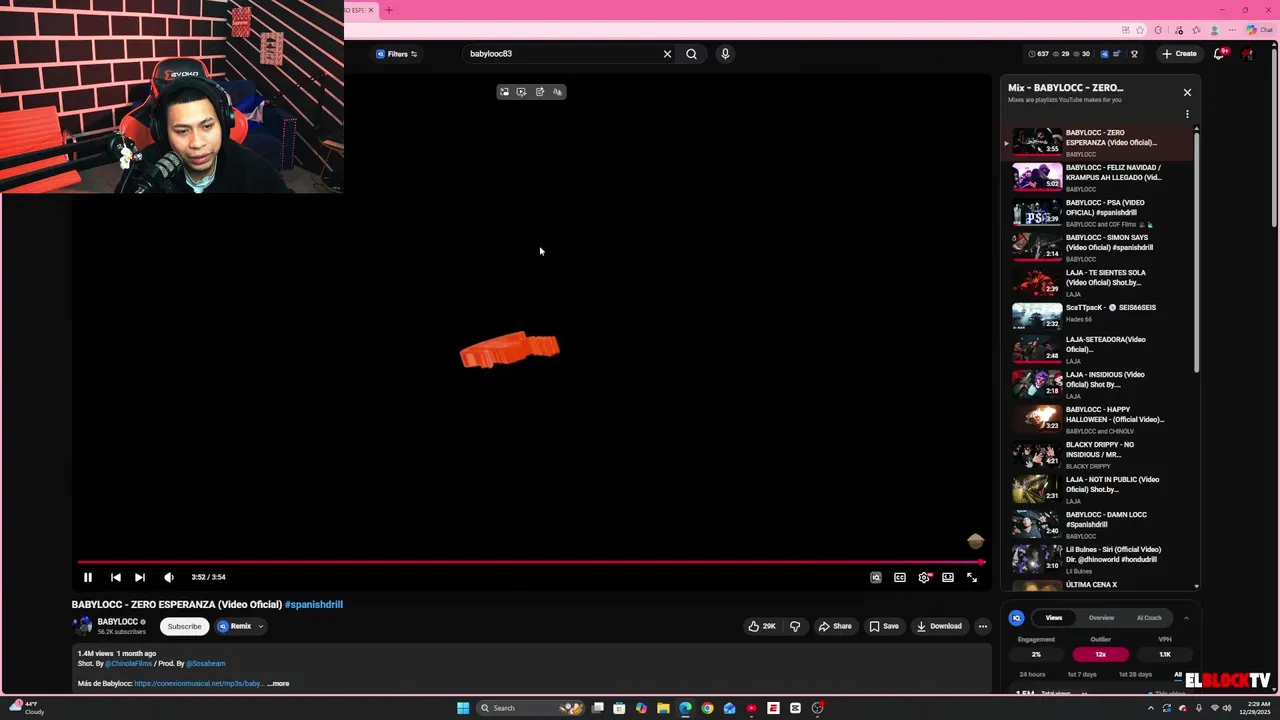Select BABYLOCC - DAMN LOCC in the Mix playlist
The height and width of the screenshot is (720, 1280).
1098,524
